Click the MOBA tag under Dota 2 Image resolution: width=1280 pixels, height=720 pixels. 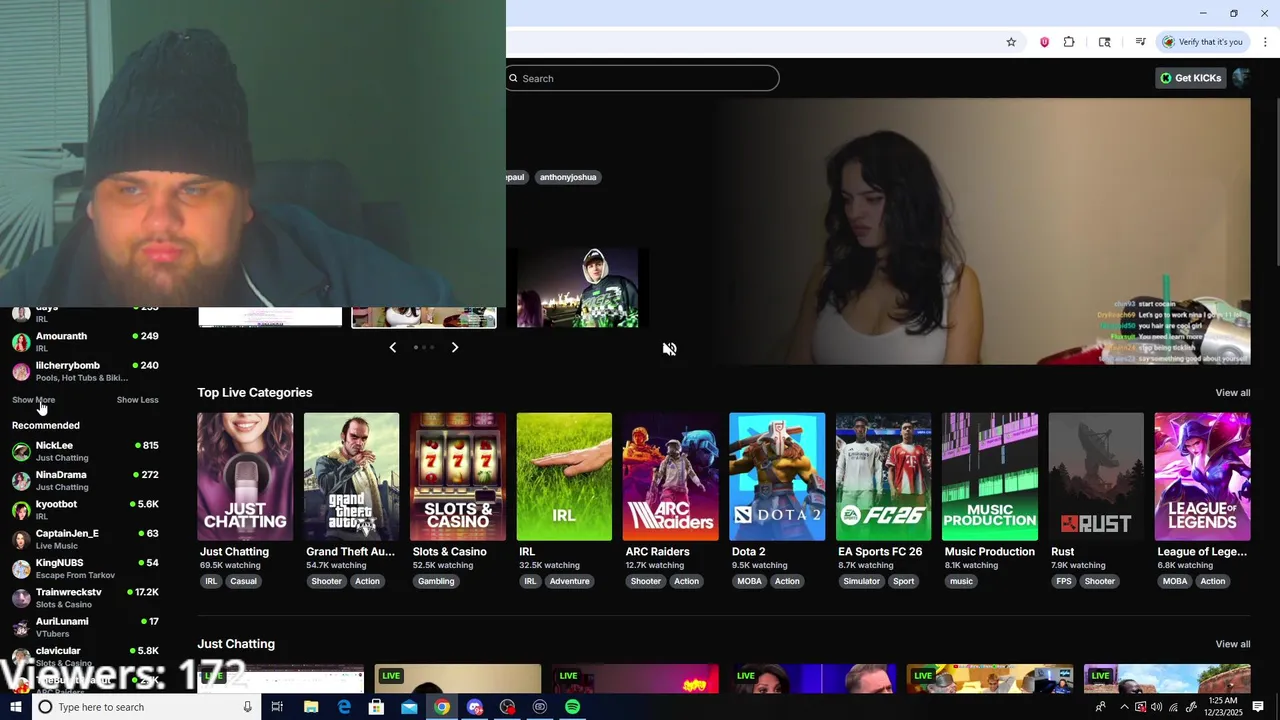click(x=749, y=581)
